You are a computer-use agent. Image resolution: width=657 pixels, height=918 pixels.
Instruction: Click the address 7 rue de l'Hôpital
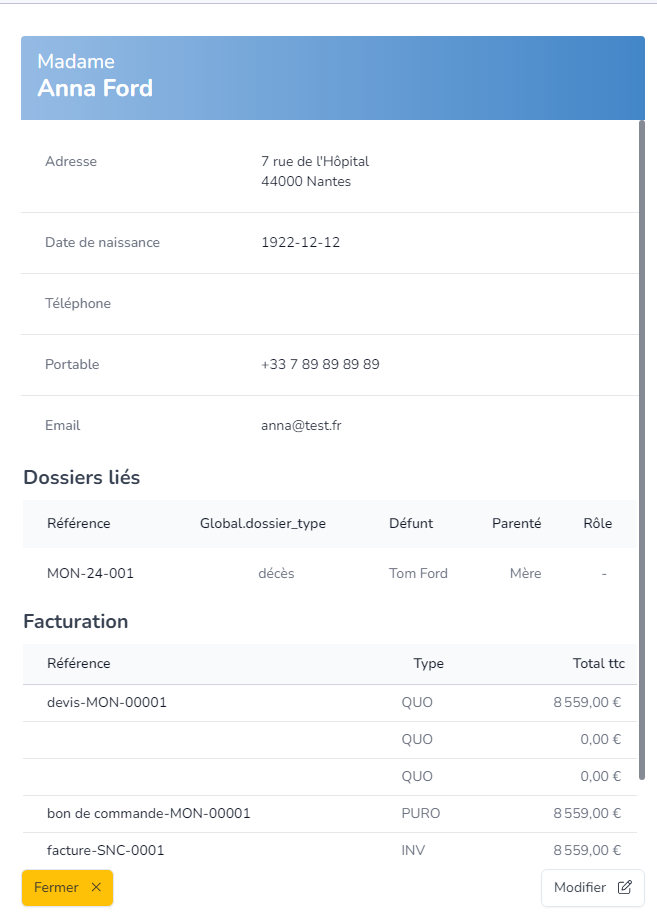click(315, 162)
